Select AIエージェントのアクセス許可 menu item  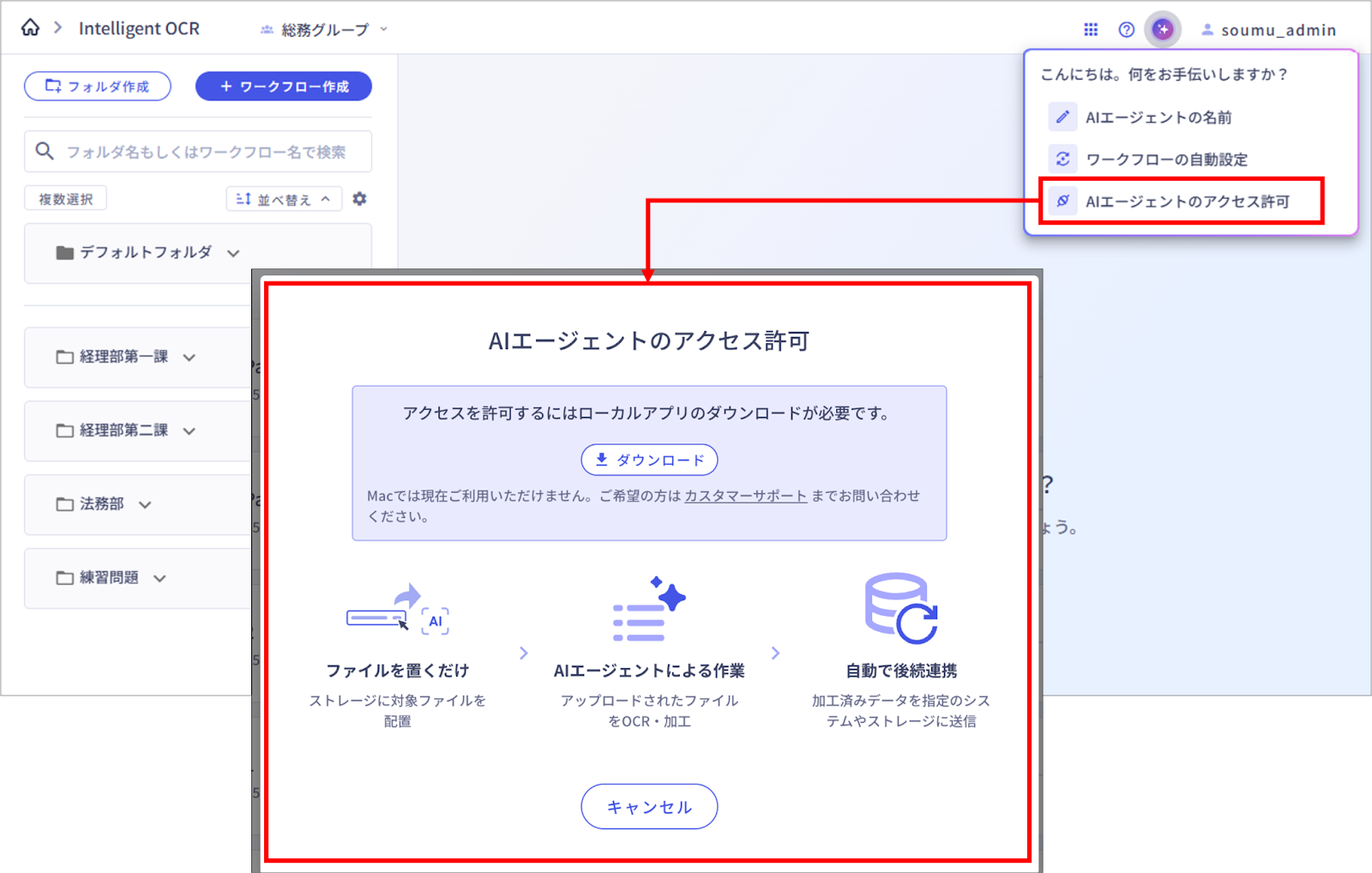pos(1186,202)
